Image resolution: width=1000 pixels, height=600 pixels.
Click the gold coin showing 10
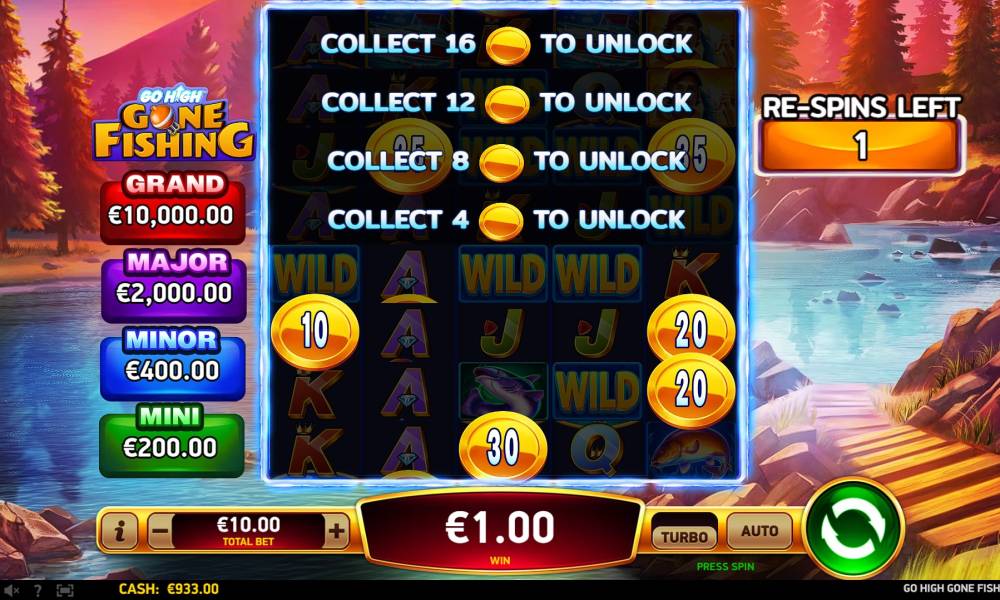pos(315,332)
